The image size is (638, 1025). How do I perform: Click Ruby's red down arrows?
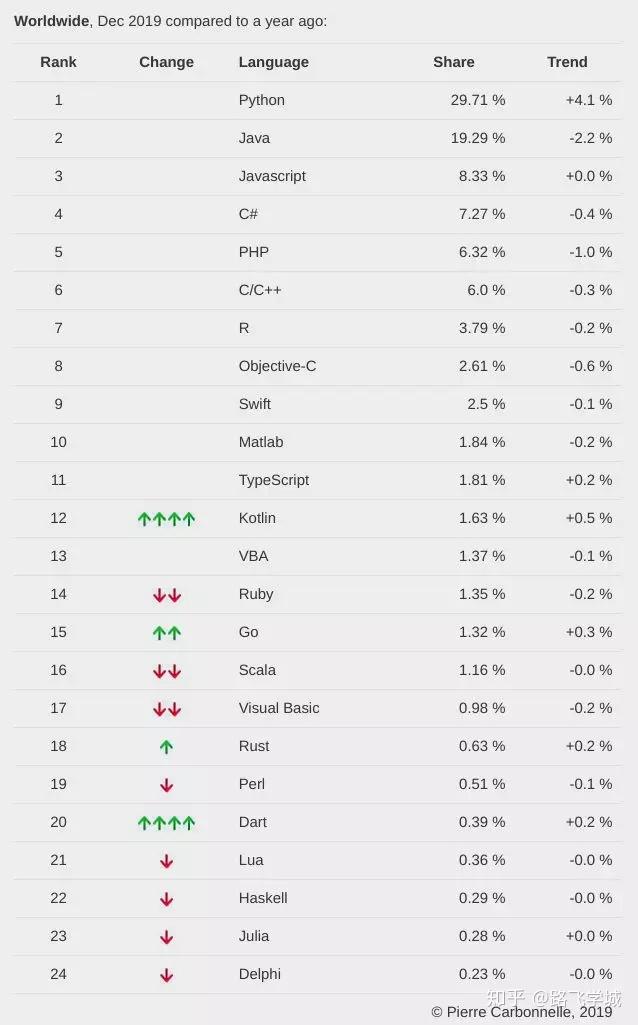[x=166, y=595]
